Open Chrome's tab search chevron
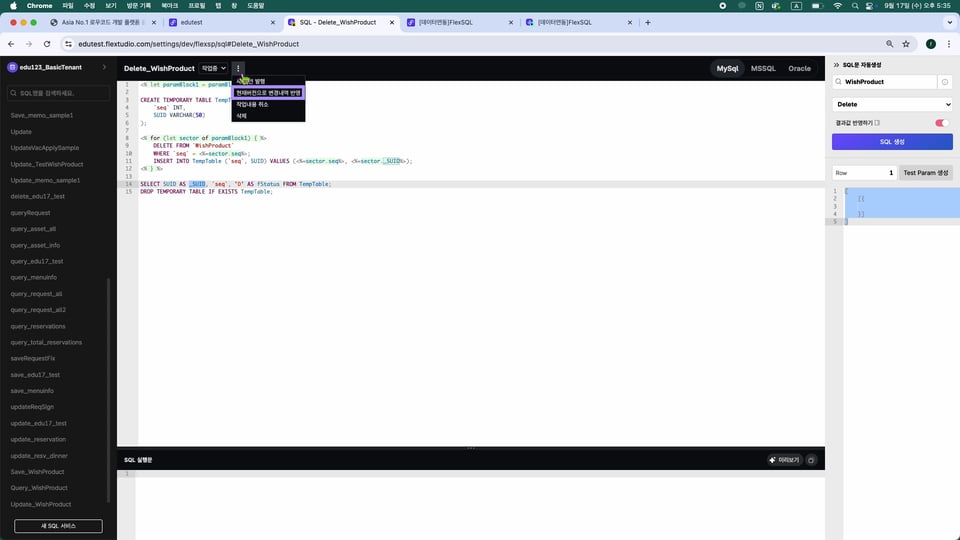This screenshot has height=540, width=960. (x=949, y=23)
